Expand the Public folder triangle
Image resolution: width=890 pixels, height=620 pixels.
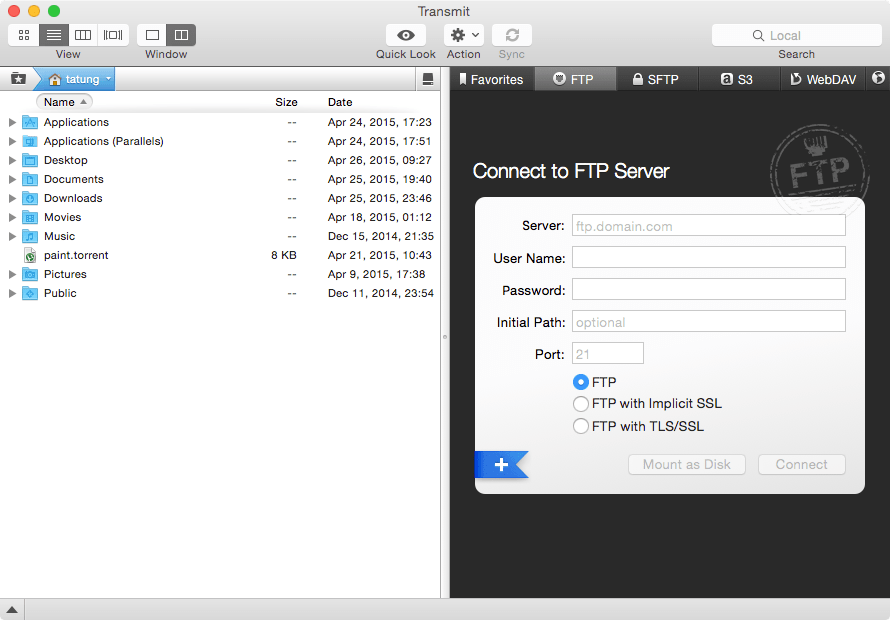tap(12, 293)
